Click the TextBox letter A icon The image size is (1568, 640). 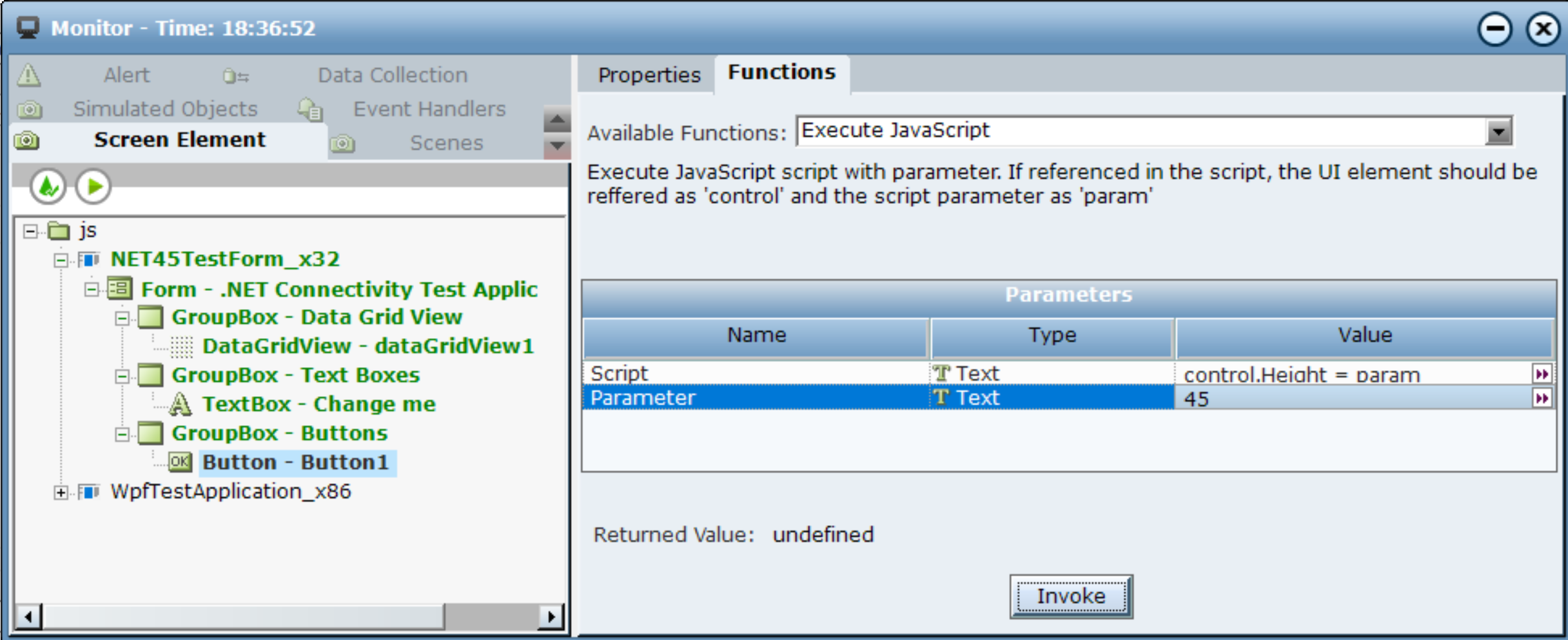tap(180, 405)
